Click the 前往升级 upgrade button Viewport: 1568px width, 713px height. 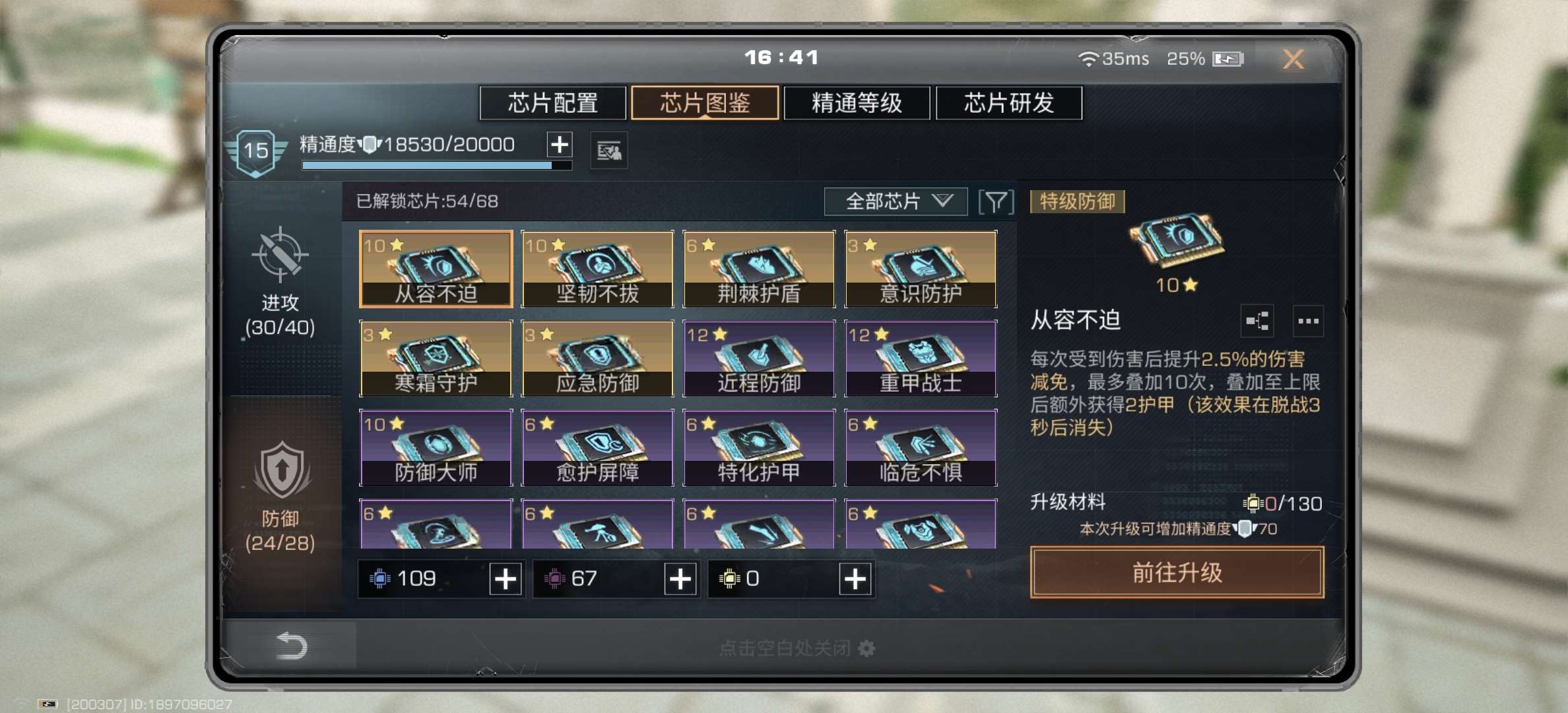click(x=1177, y=572)
